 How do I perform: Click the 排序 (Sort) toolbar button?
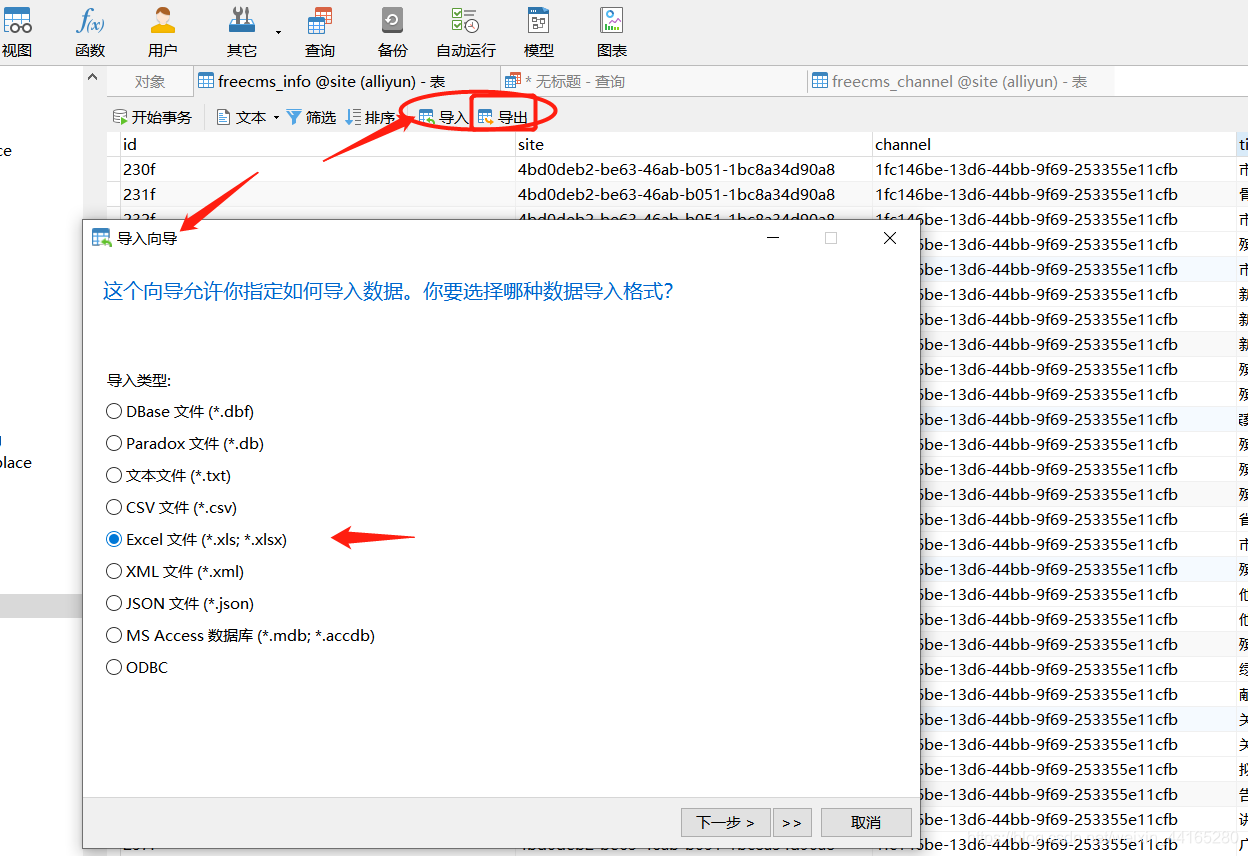tap(369, 117)
